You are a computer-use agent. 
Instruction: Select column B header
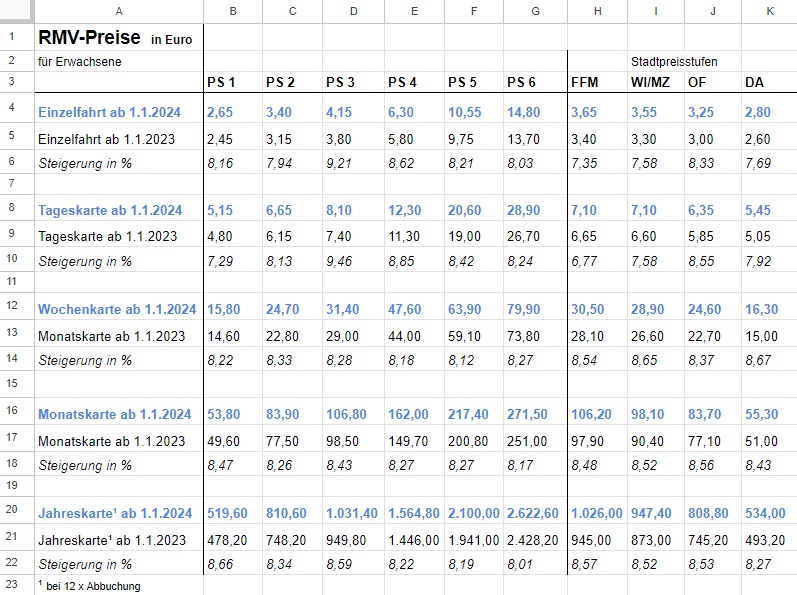click(x=233, y=11)
